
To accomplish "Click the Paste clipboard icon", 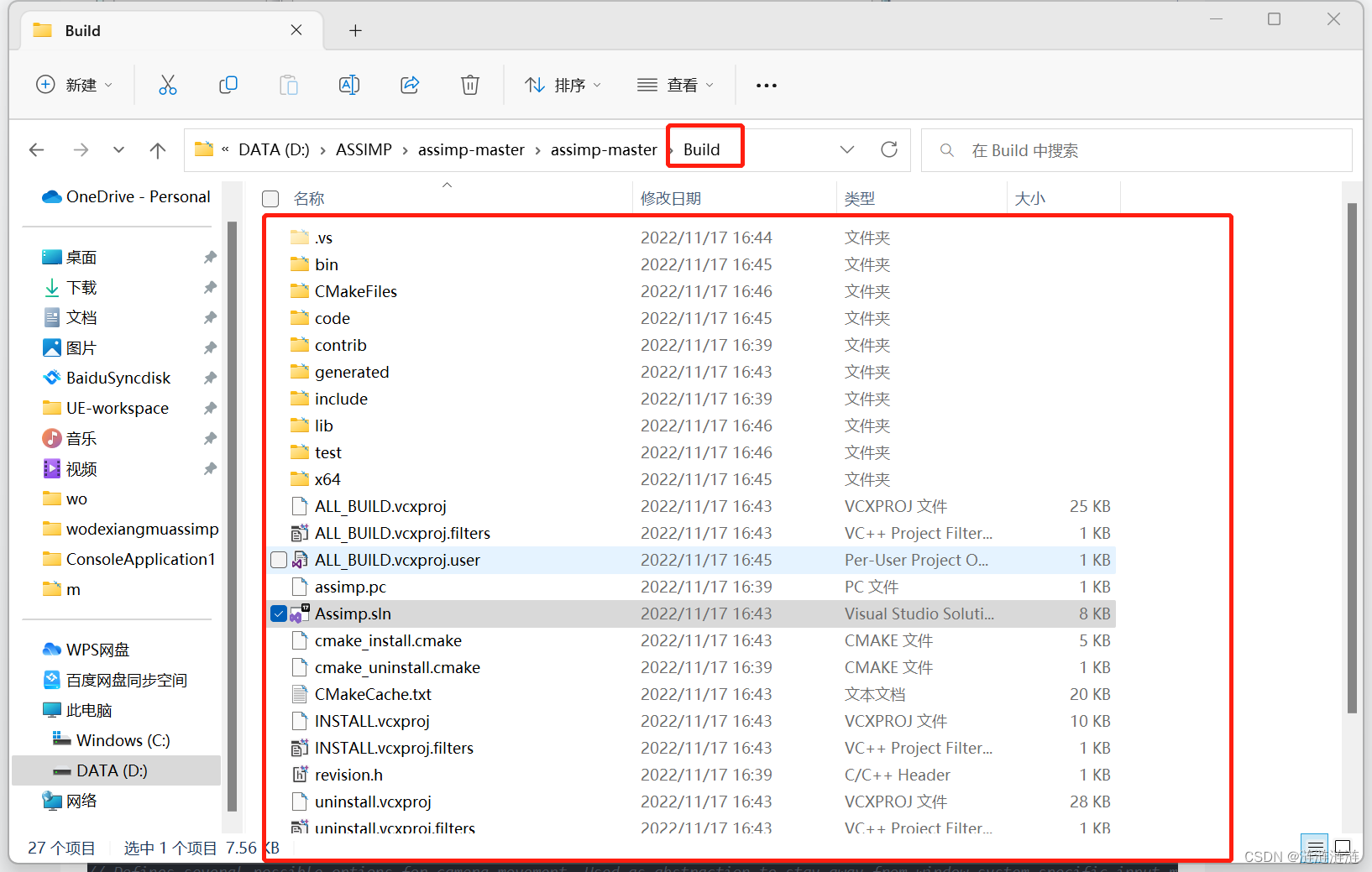I will (x=289, y=85).
